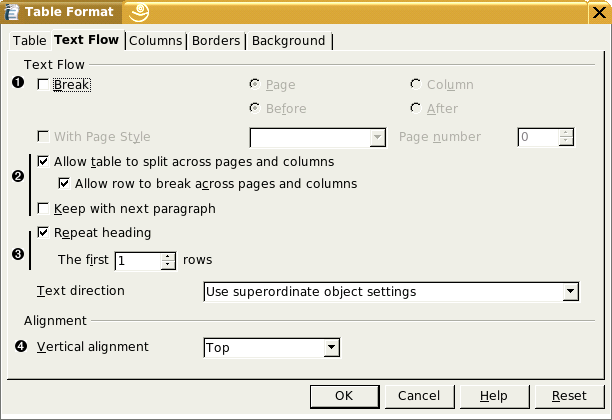The height and width of the screenshot is (420, 612).
Task: Click the first rows number field
Action: coord(137,260)
